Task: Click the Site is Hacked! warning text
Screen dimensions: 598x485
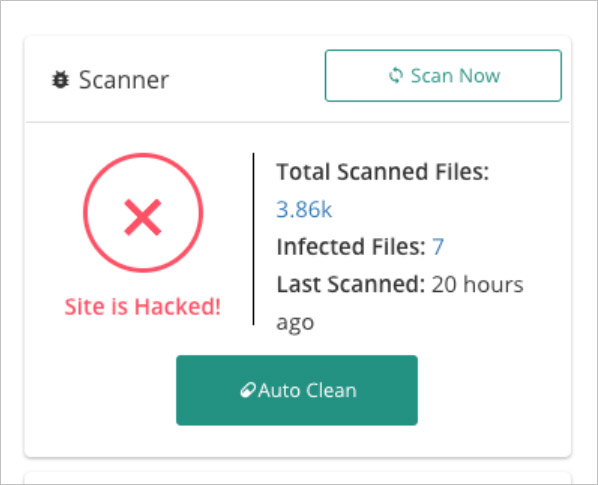Action: [143, 307]
